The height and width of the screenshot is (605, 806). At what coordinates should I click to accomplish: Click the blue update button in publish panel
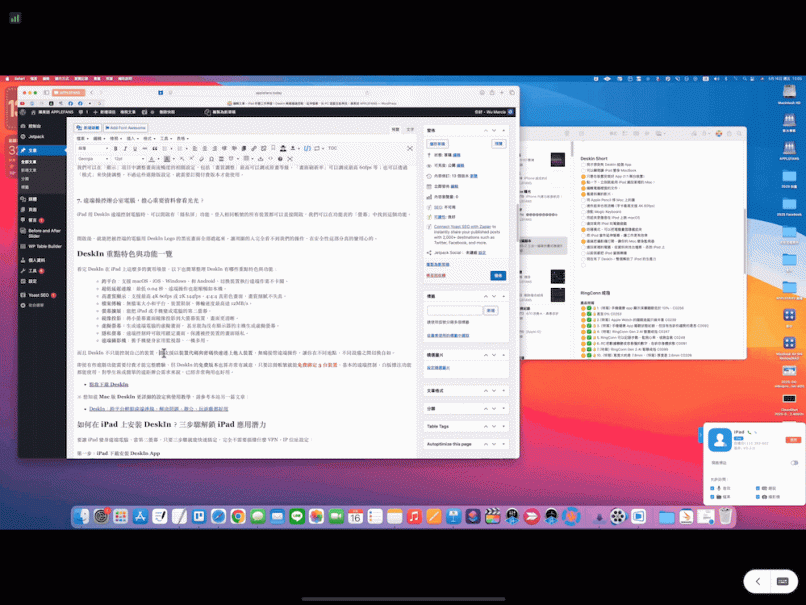point(497,275)
